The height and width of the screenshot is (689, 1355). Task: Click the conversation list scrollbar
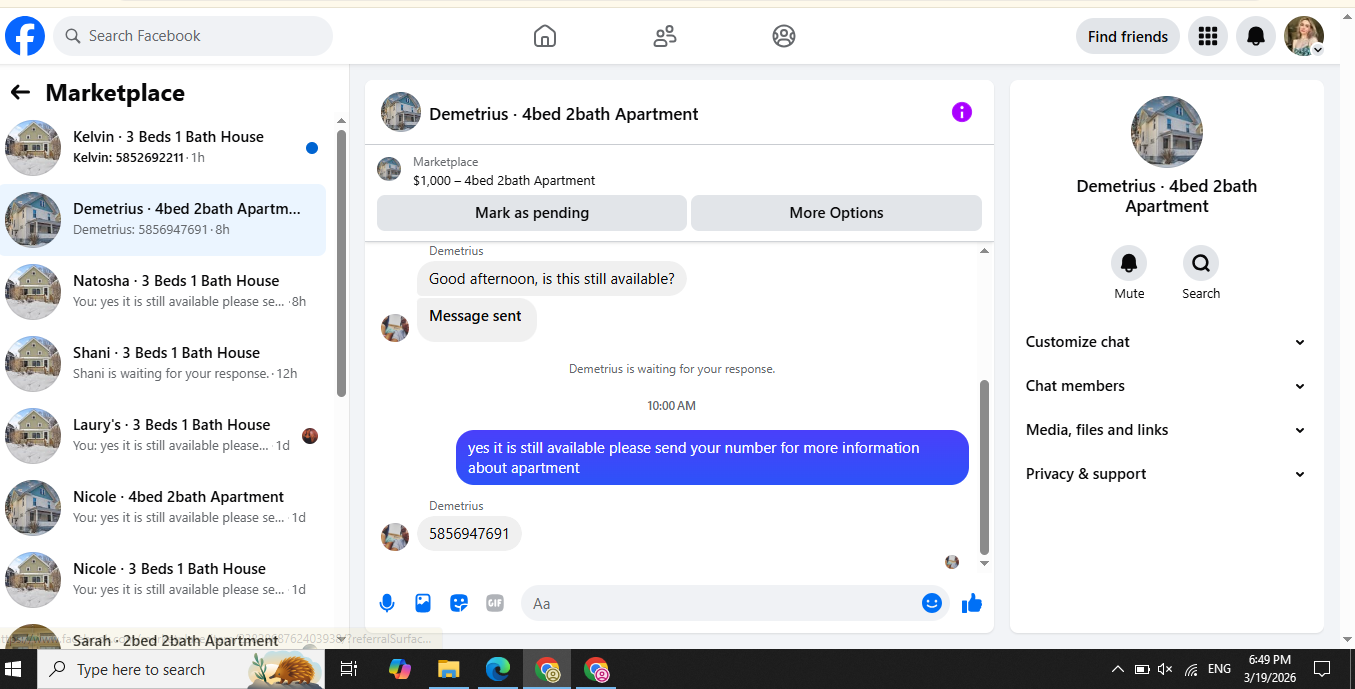pos(341,263)
